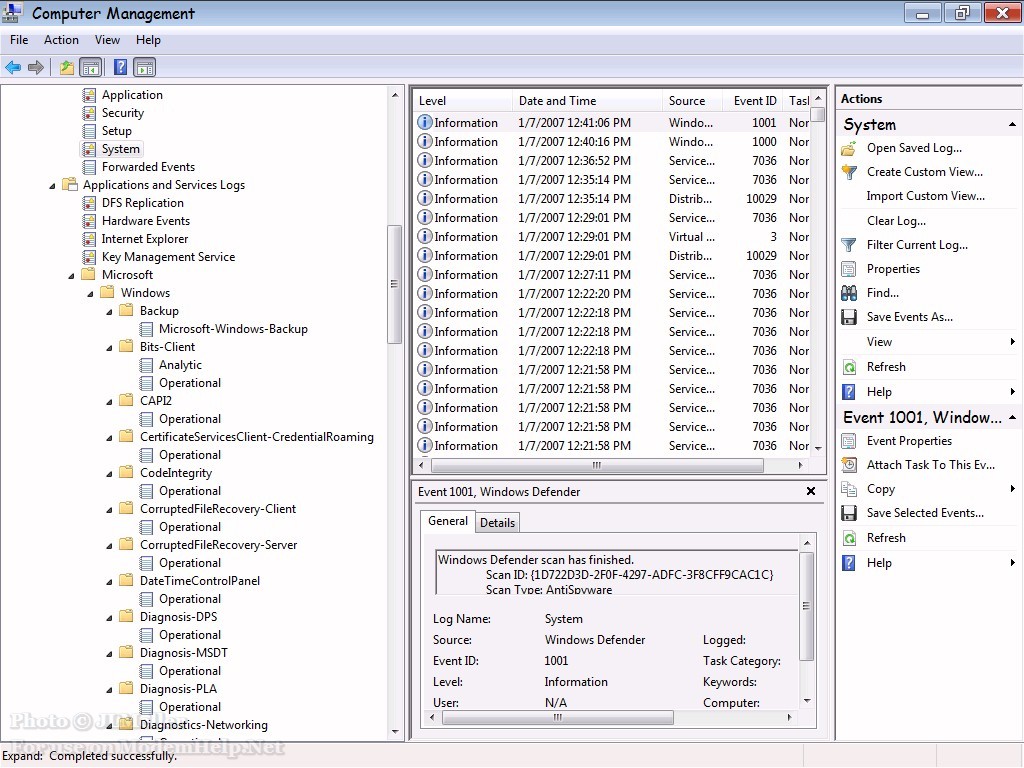Select Key Management Service log
Image resolution: width=1024 pixels, height=768 pixels.
168,257
